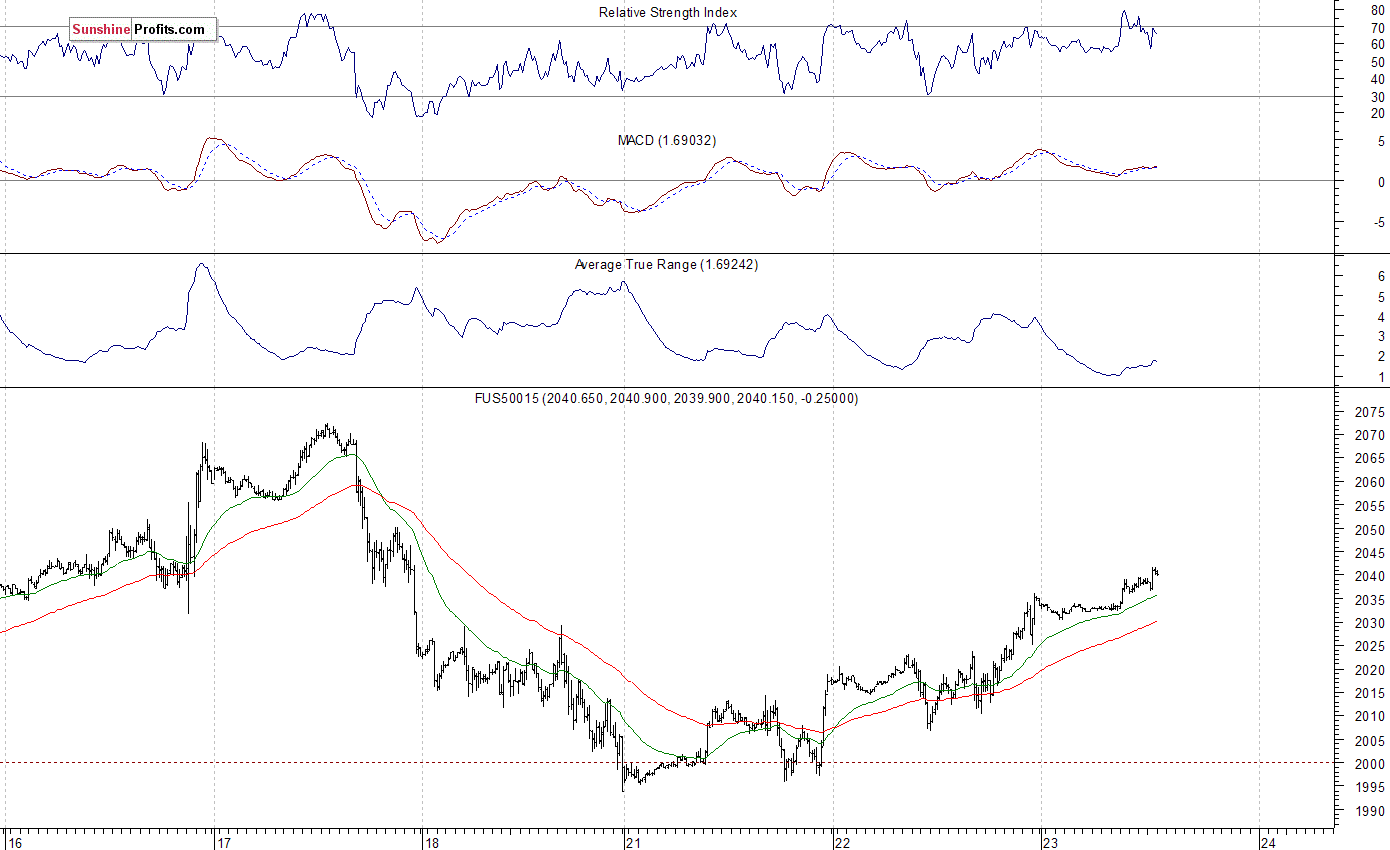Select the 2010 price axis label
Viewport: 1390px width, 850px height.
pyautogui.click(x=1369, y=717)
